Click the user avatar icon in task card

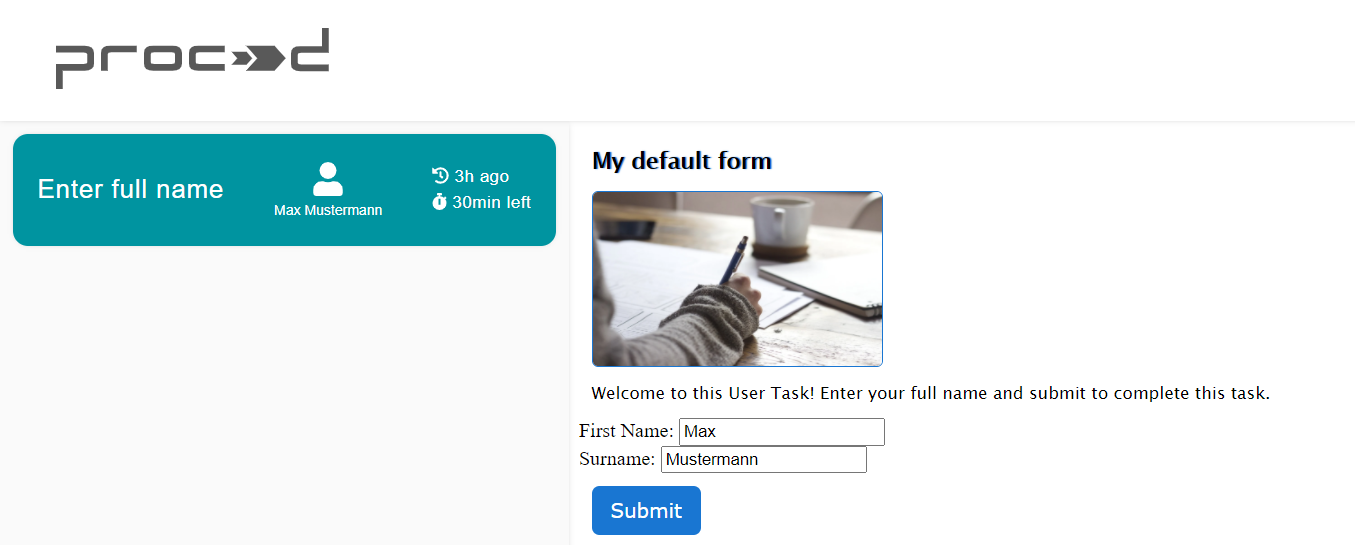pos(328,179)
